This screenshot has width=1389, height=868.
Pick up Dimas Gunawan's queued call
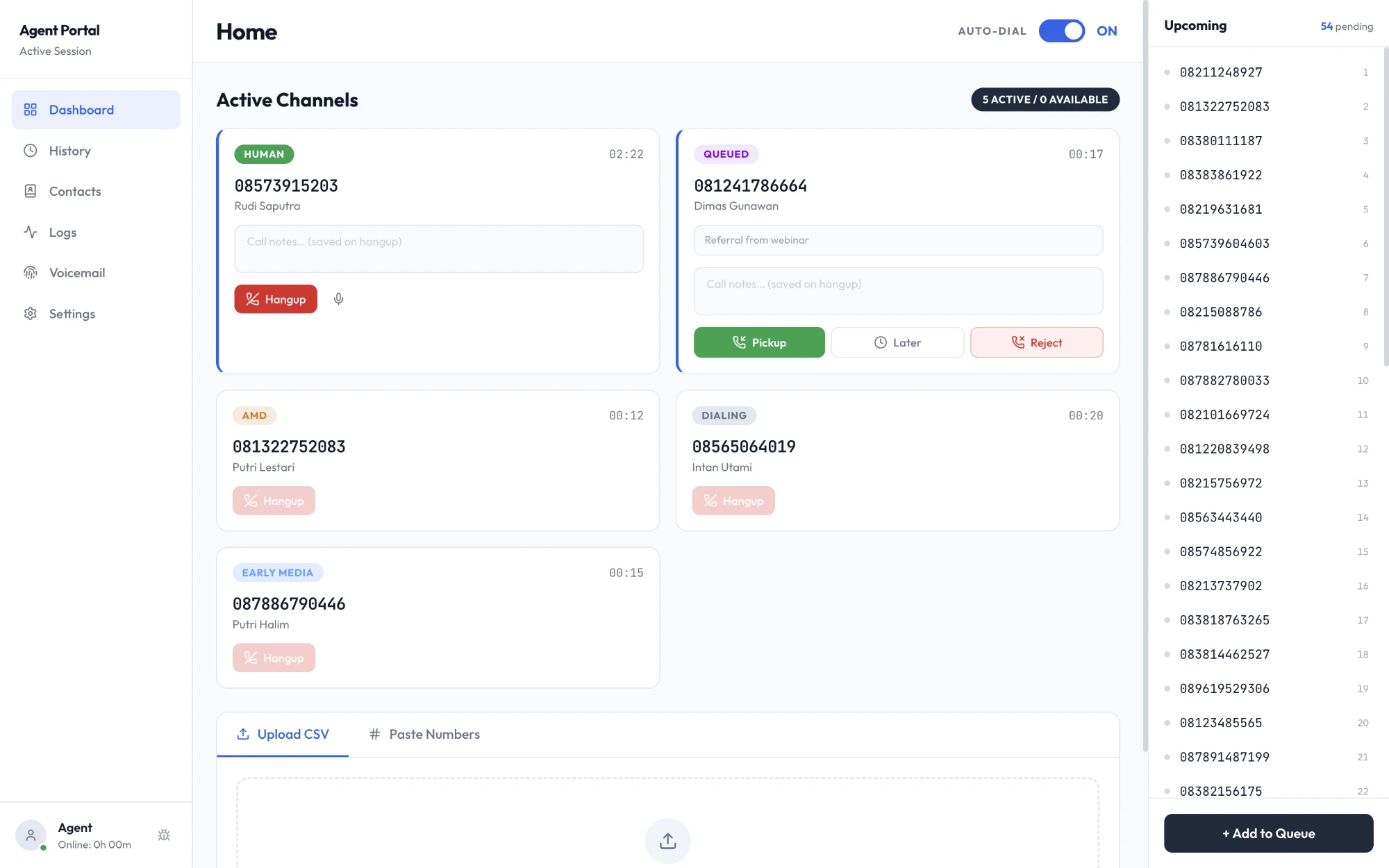click(x=759, y=342)
